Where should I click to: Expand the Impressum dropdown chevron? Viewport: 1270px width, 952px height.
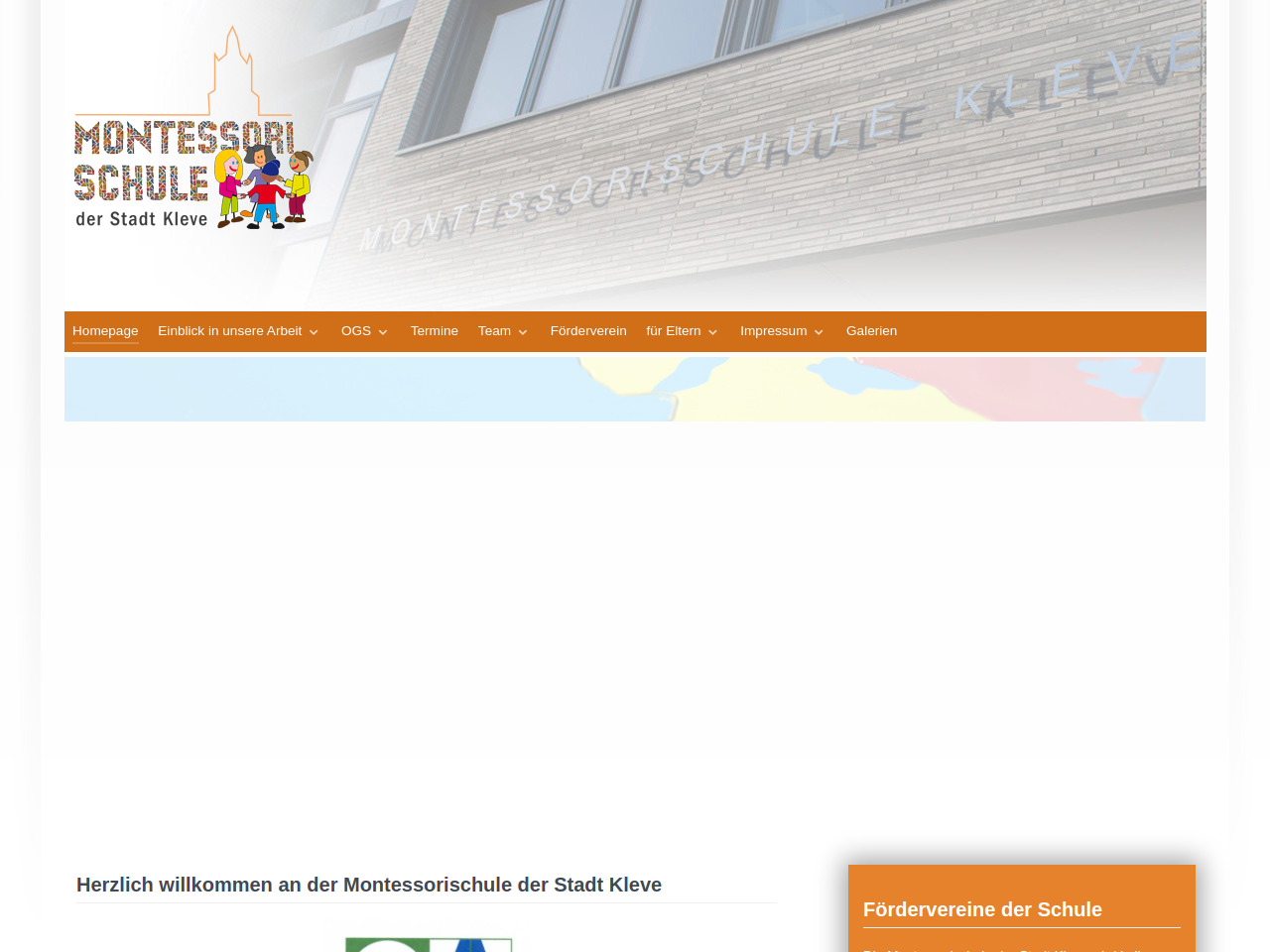click(x=819, y=332)
